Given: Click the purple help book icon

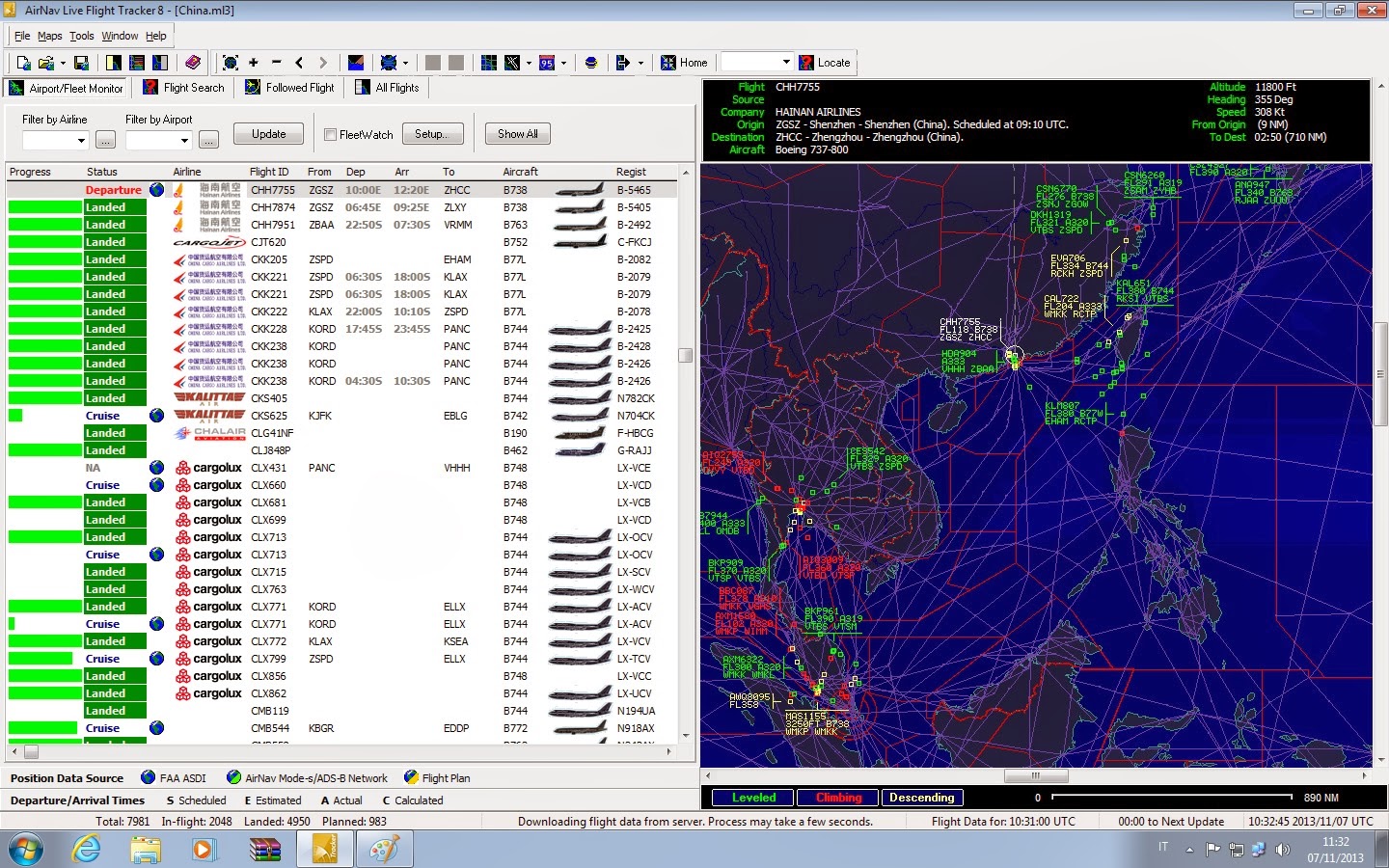Looking at the screenshot, I should click(x=193, y=63).
